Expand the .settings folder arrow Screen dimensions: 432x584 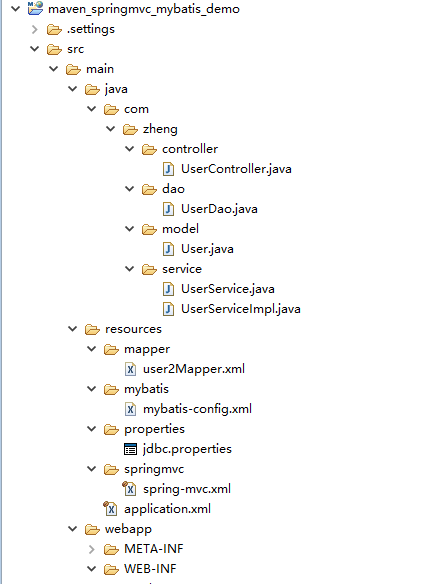pos(35,29)
